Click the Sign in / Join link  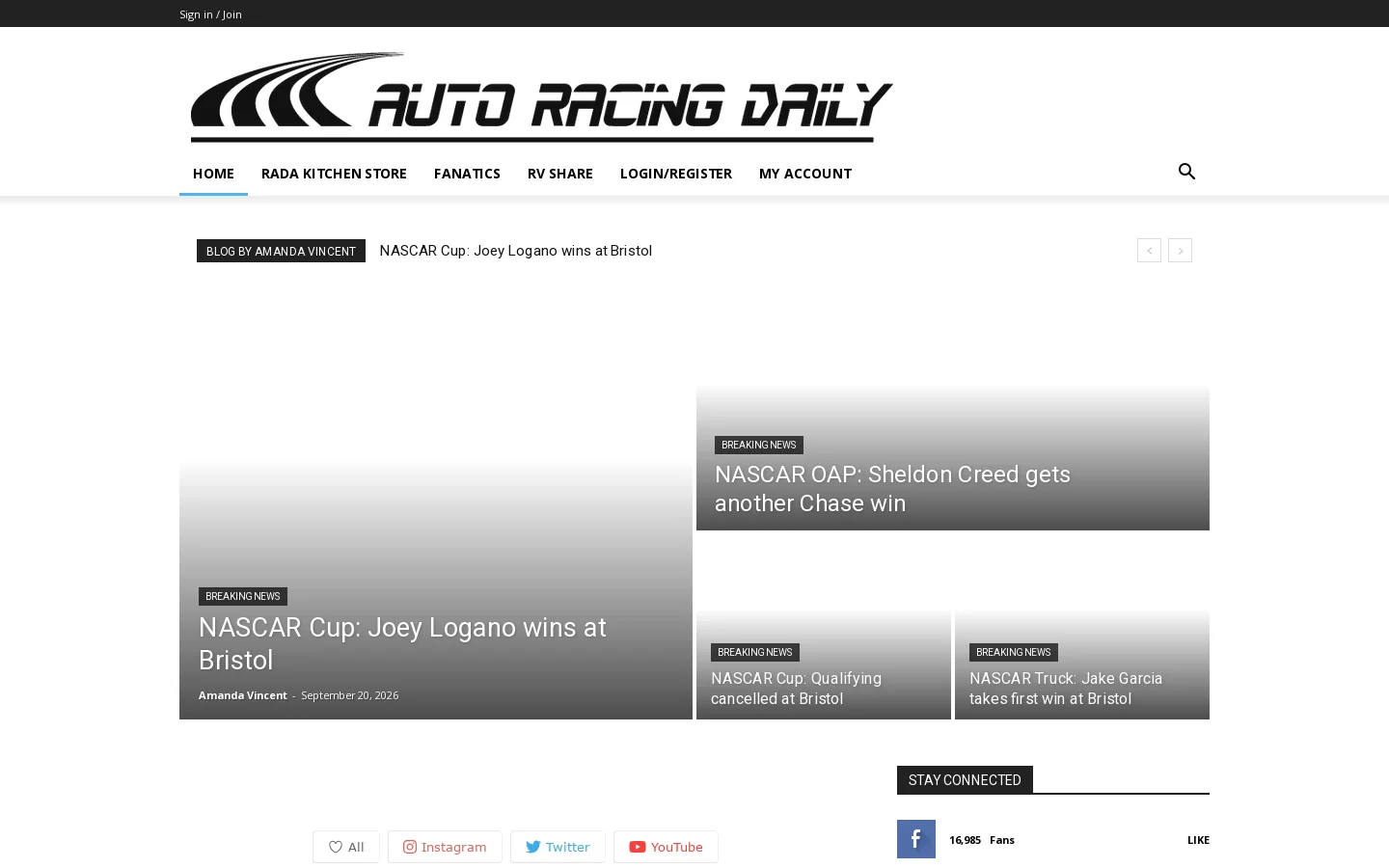[210, 14]
